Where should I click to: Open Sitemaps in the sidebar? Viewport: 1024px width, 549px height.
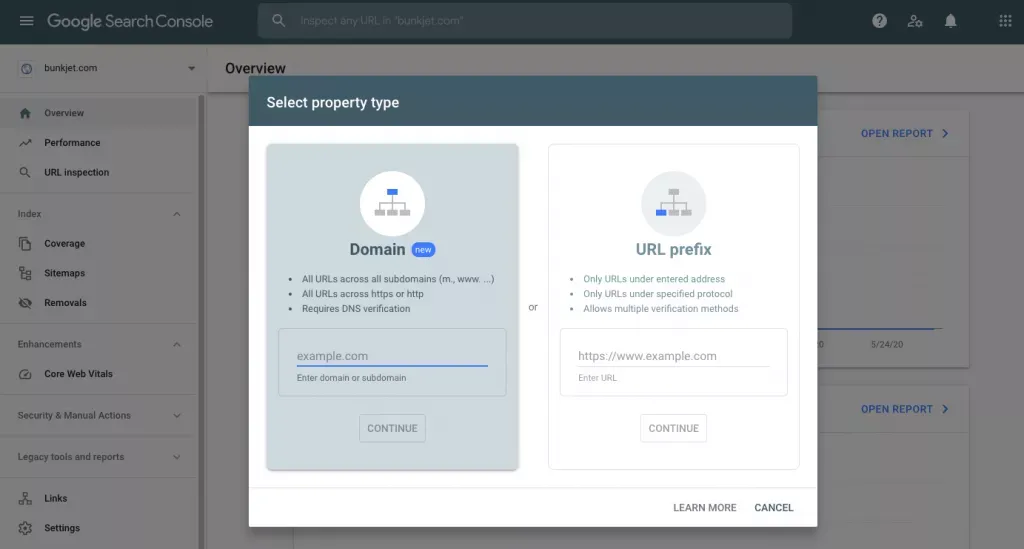coord(65,273)
